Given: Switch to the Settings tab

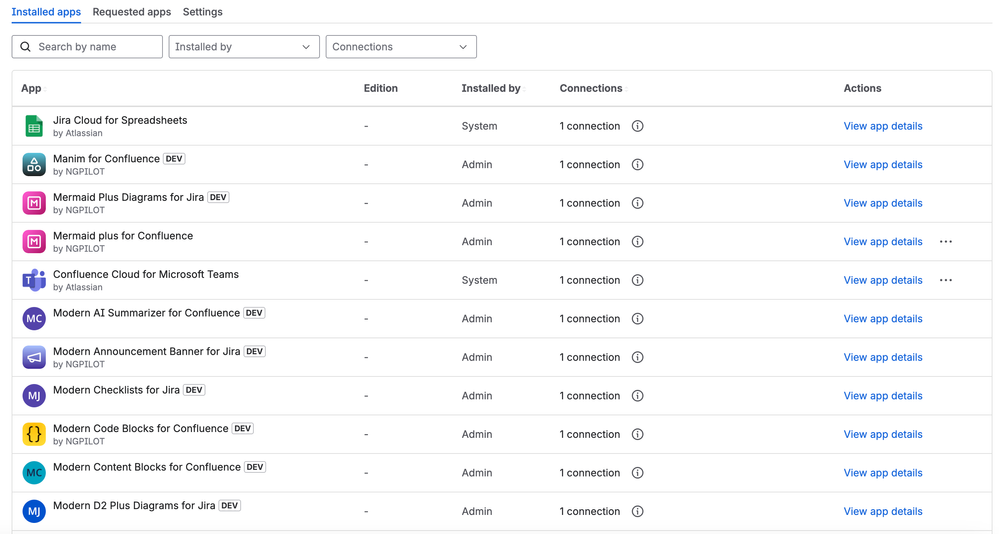Looking at the screenshot, I should 203,12.
